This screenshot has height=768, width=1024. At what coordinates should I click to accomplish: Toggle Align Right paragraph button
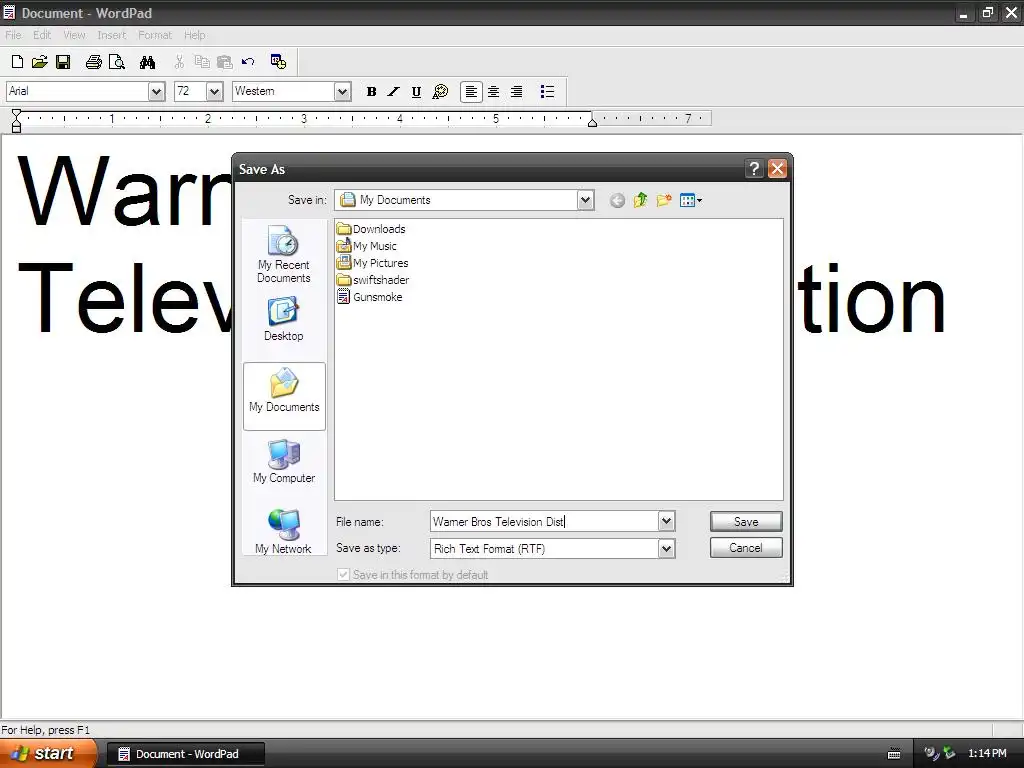pos(517,91)
